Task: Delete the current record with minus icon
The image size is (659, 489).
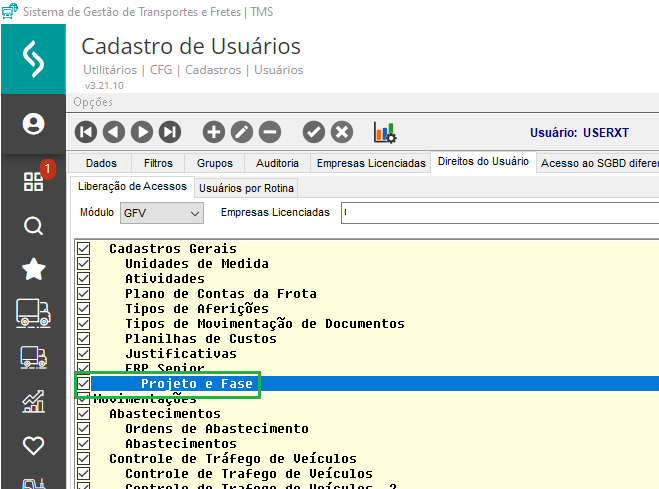Action: pos(270,132)
